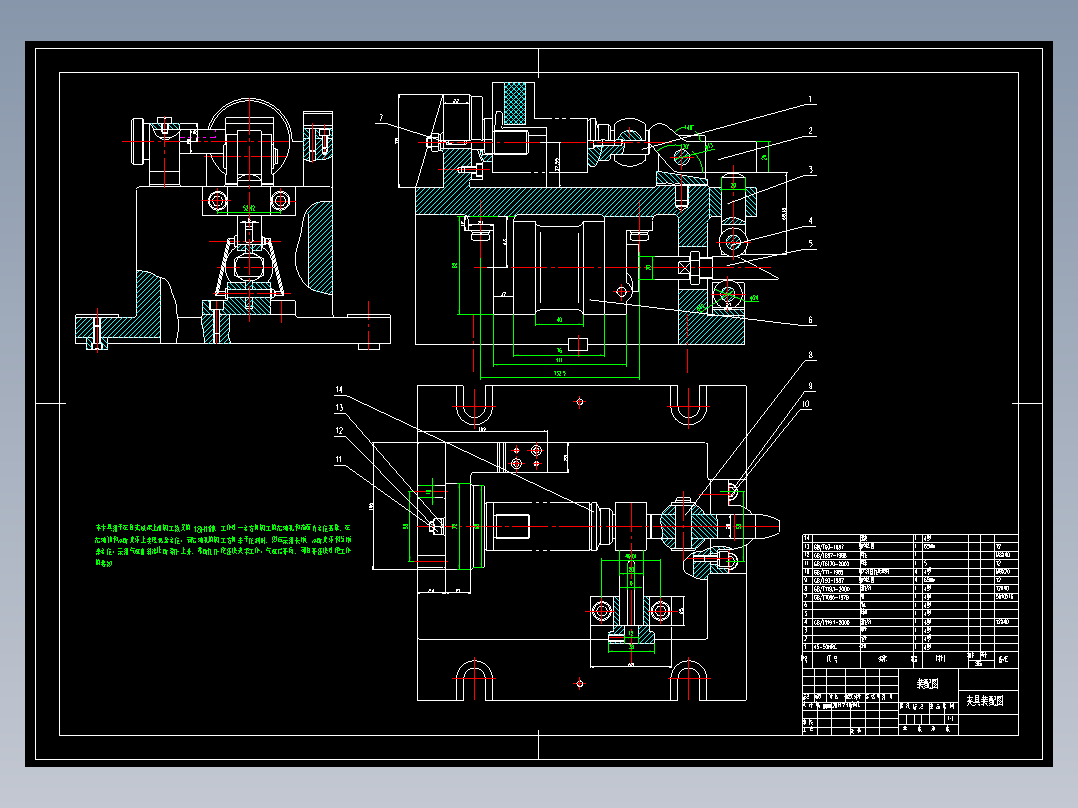Click part callout number 7
Viewport: 1078px width, 808px height.
point(380,118)
